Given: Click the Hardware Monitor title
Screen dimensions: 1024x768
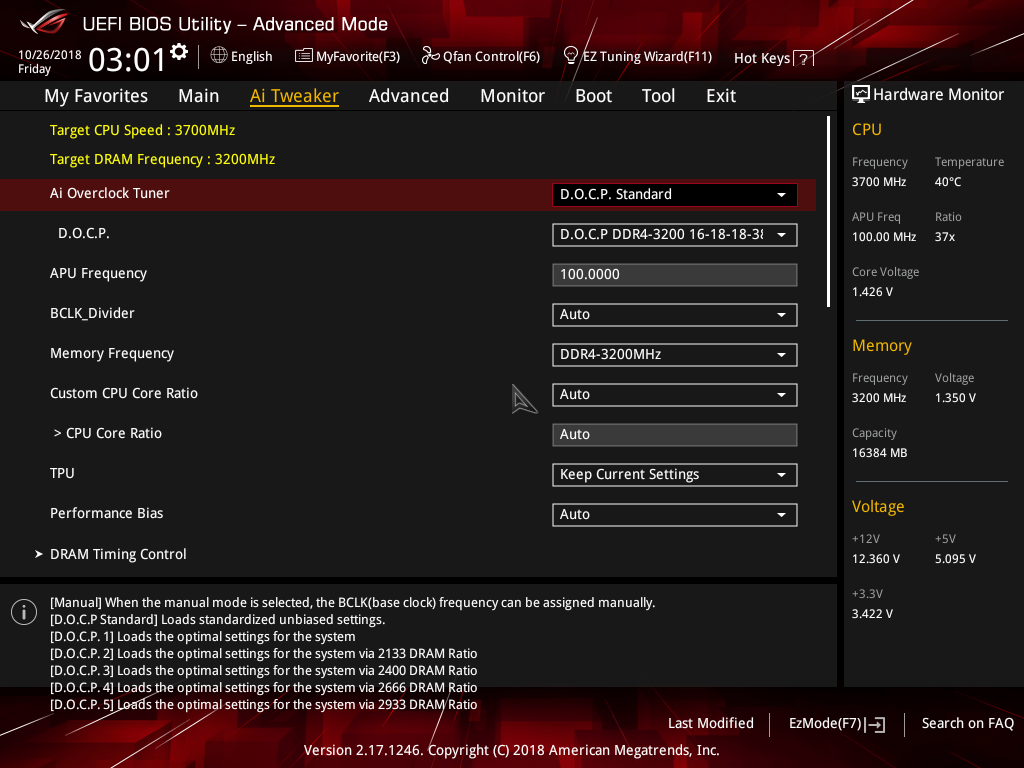Looking at the screenshot, I should pos(938,95).
